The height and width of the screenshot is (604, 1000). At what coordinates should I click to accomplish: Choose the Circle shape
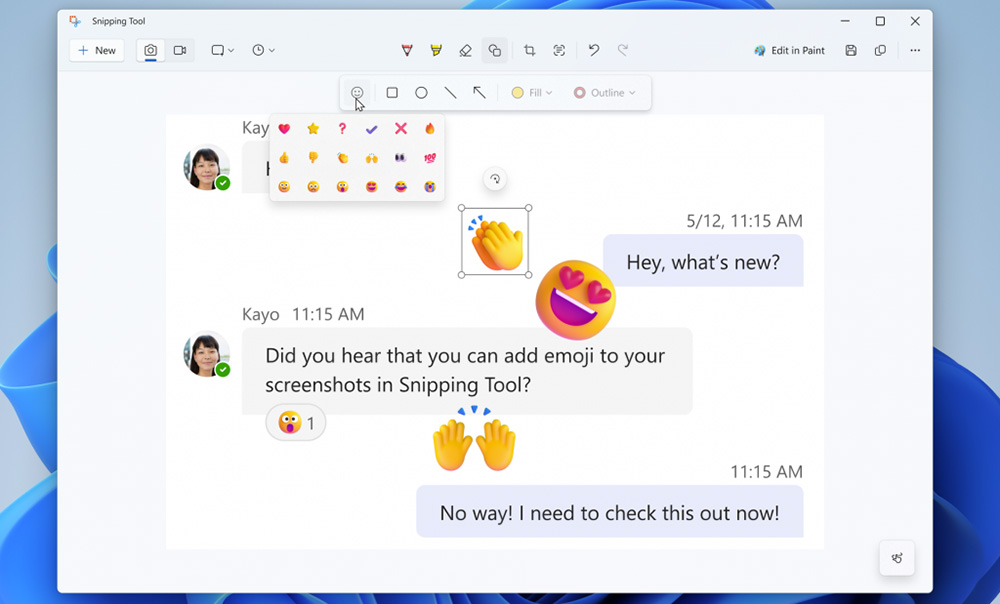tap(421, 93)
